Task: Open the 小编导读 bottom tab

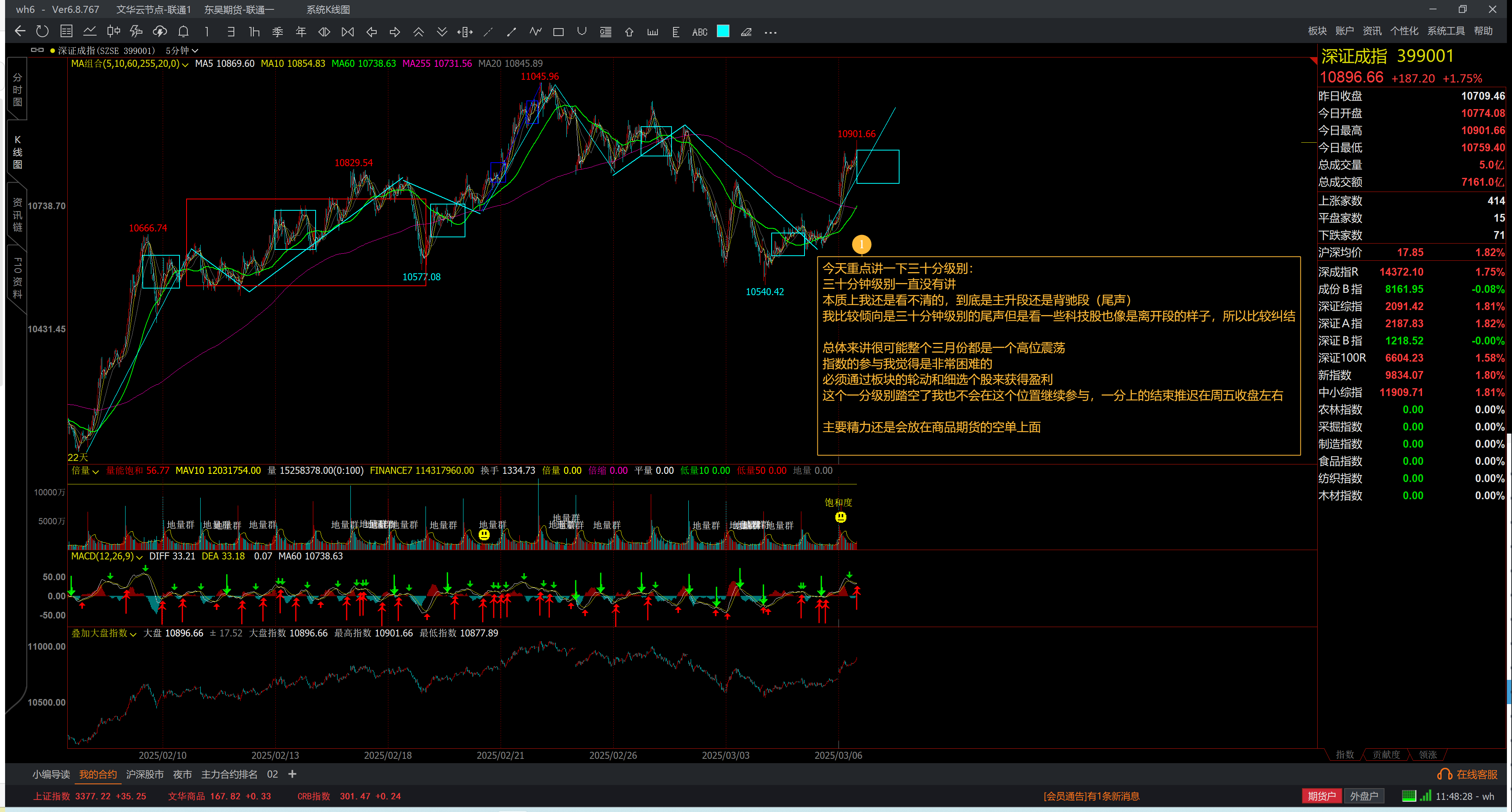Action: click(x=51, y=774)
